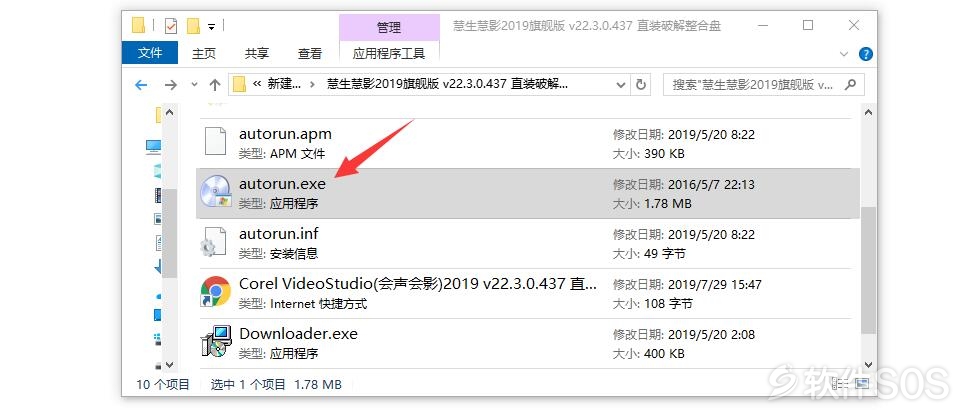This screenshot has height=410, width=964.
Task: Click the file list vertical scrollbar thumb
Action: (868, 270)
